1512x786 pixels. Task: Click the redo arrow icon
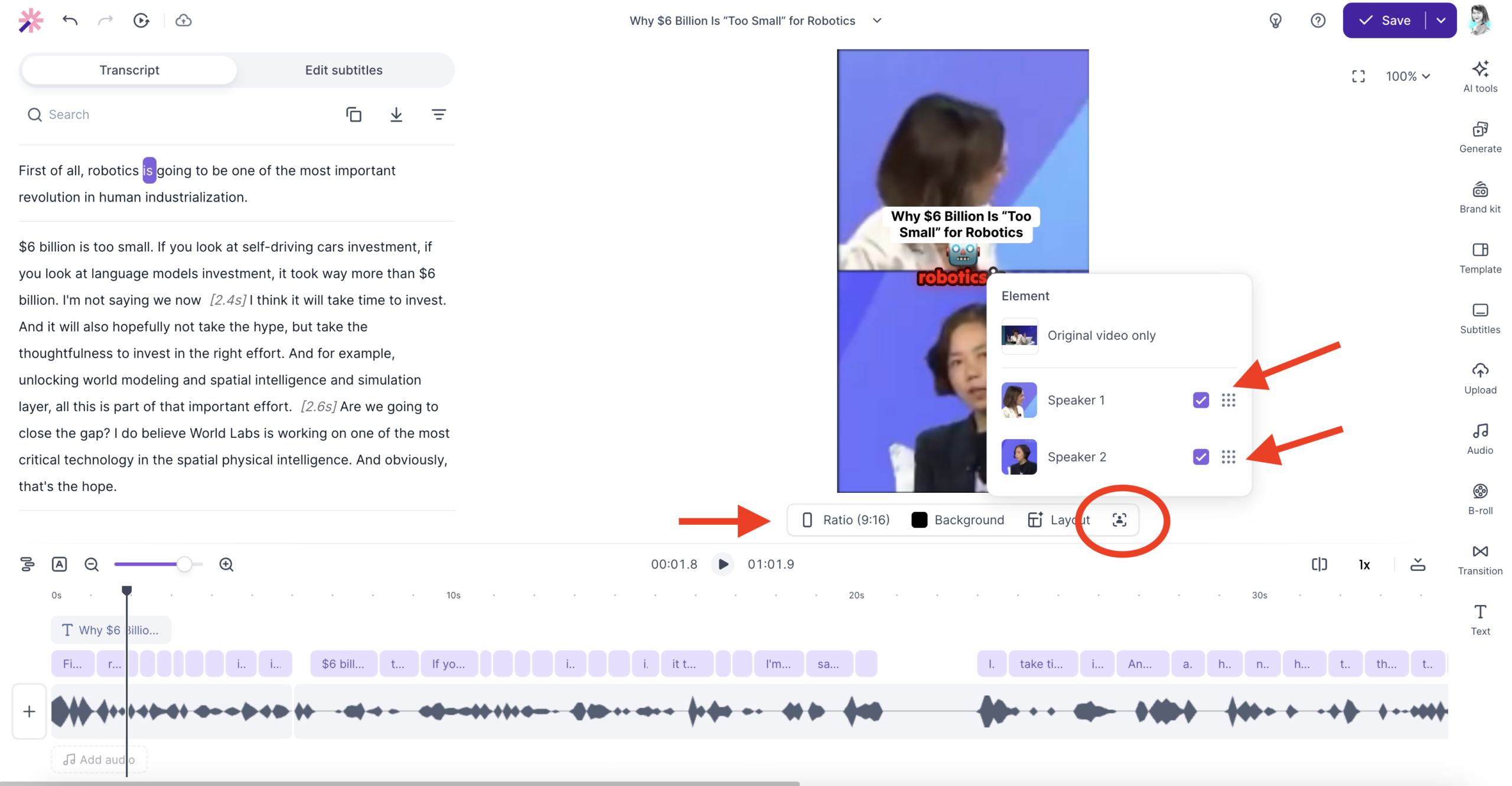105,21
